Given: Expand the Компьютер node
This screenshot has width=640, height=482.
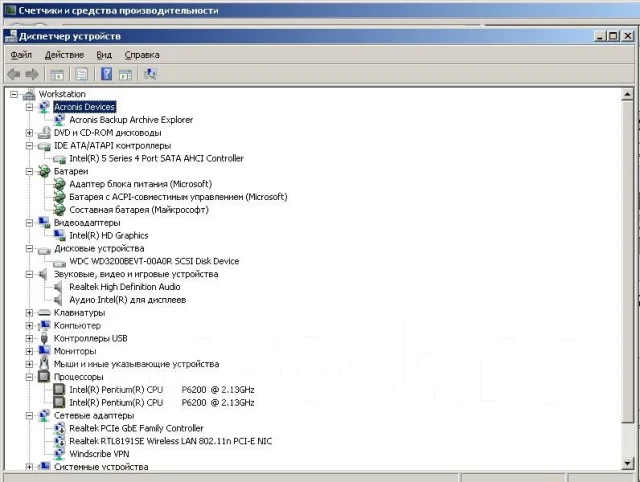Looking at the screenshot, I should pos(29,325).
